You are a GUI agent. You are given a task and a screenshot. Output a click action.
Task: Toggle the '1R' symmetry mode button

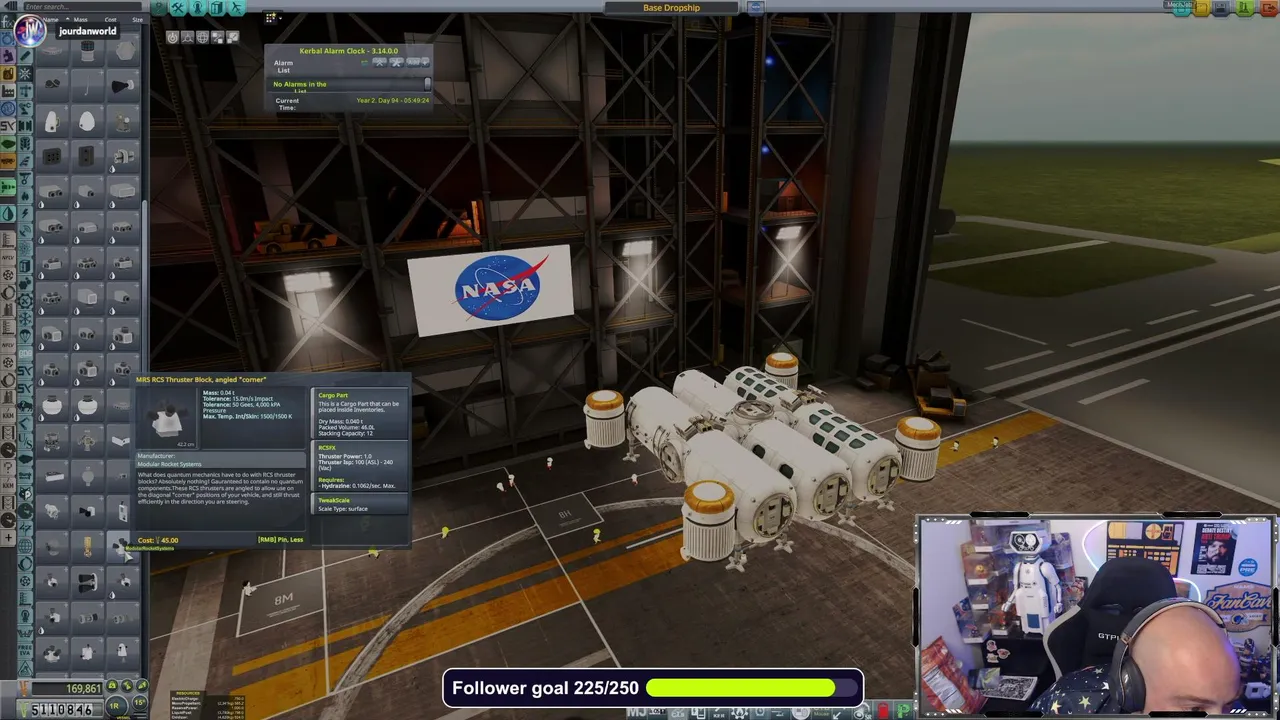(114, 706)
